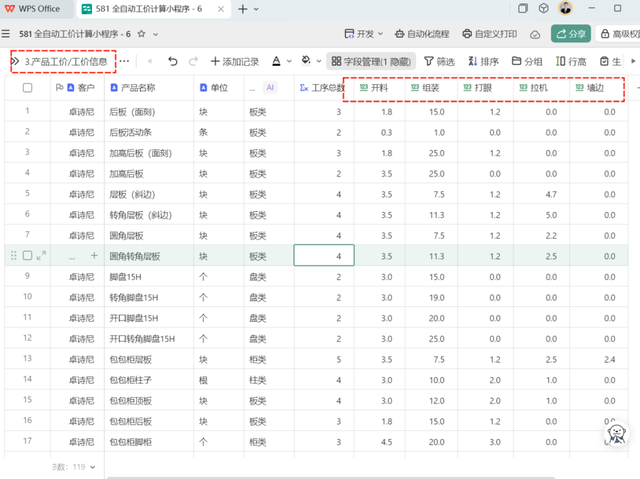Open the more options ellipsis beside sheet name
Viewport: 640px width, 479px height.
click(x=124, y=61)
